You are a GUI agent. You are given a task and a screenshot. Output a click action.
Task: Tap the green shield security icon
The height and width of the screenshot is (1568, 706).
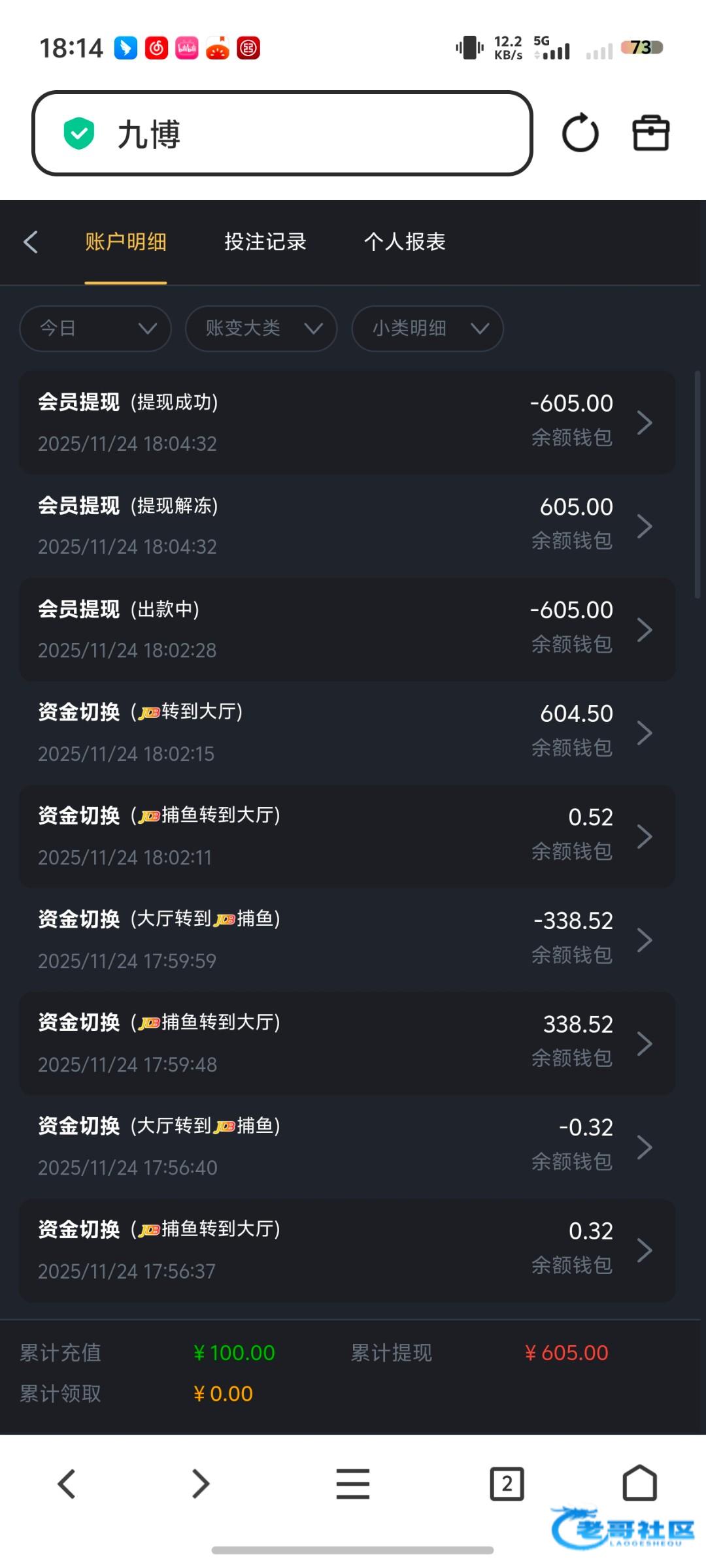[x=79, y=133]
